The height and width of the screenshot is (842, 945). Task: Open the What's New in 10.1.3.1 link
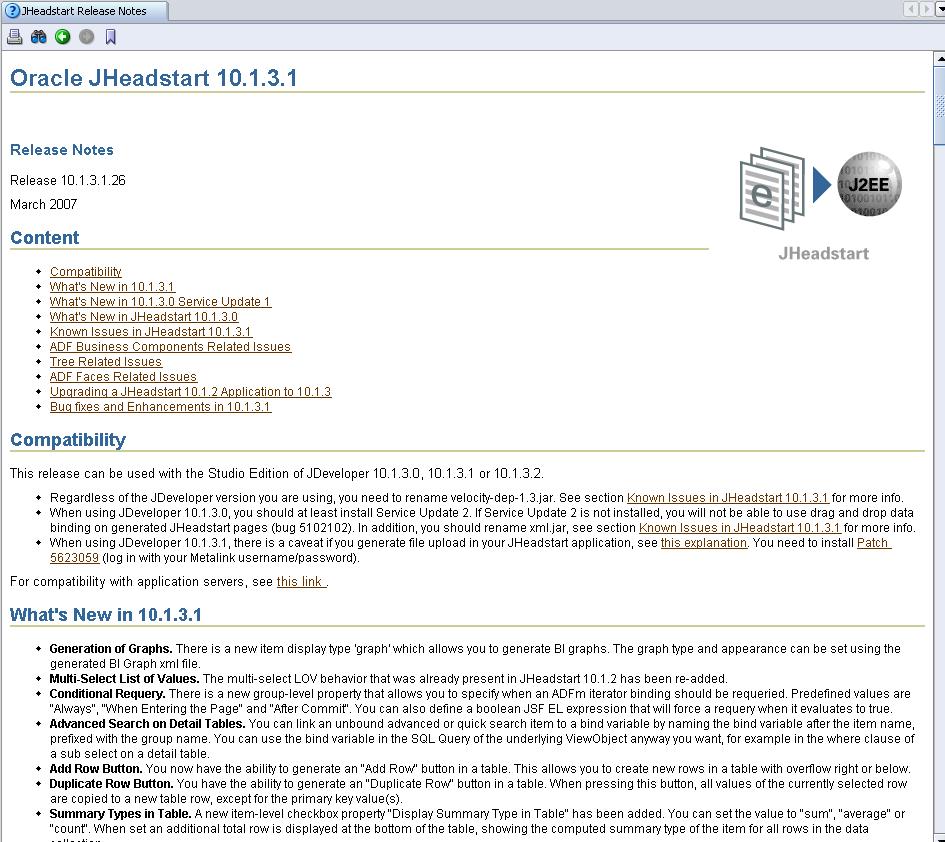pos(112,287)
